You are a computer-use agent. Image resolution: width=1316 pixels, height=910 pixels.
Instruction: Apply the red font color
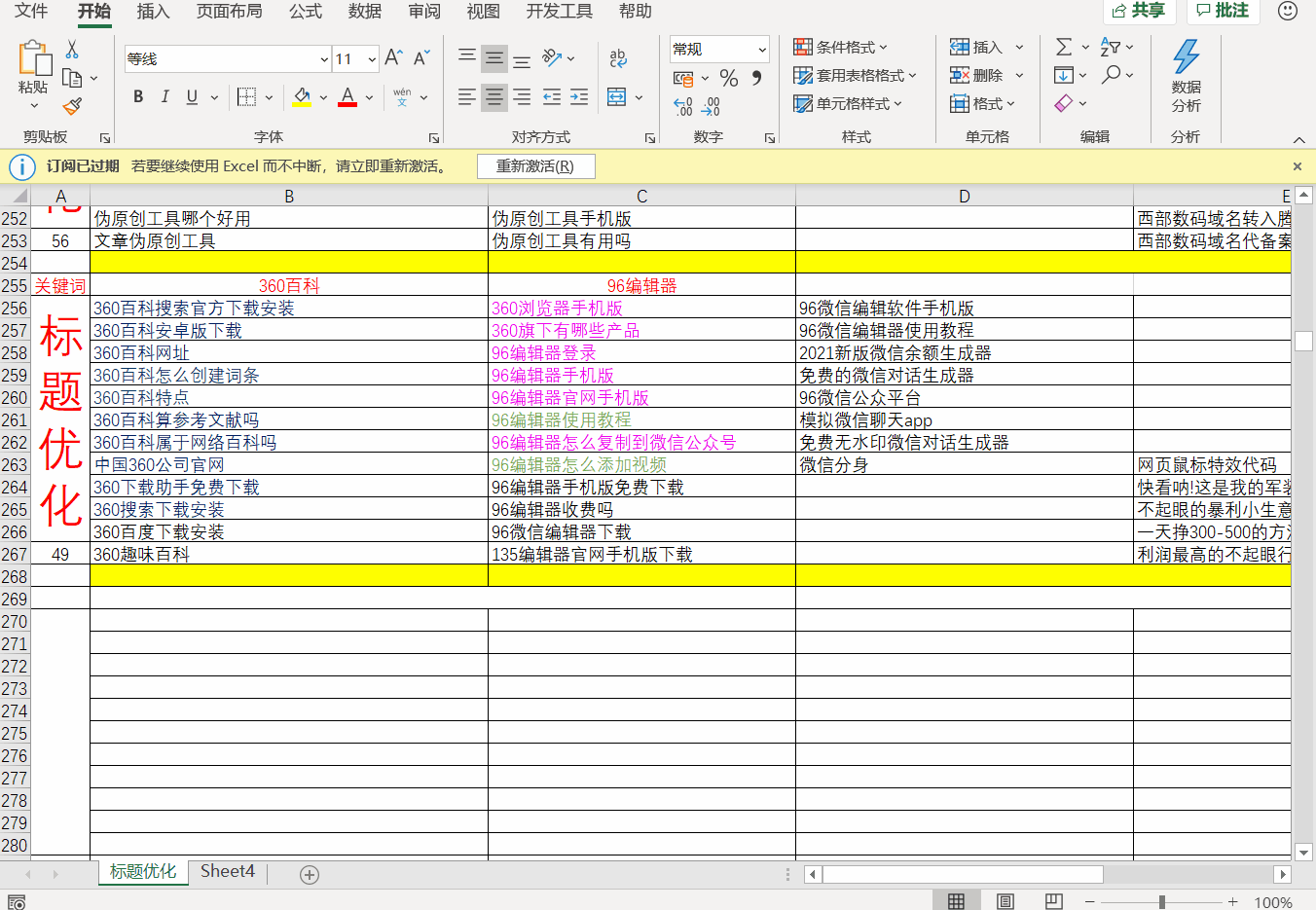[x=347, y=96]
